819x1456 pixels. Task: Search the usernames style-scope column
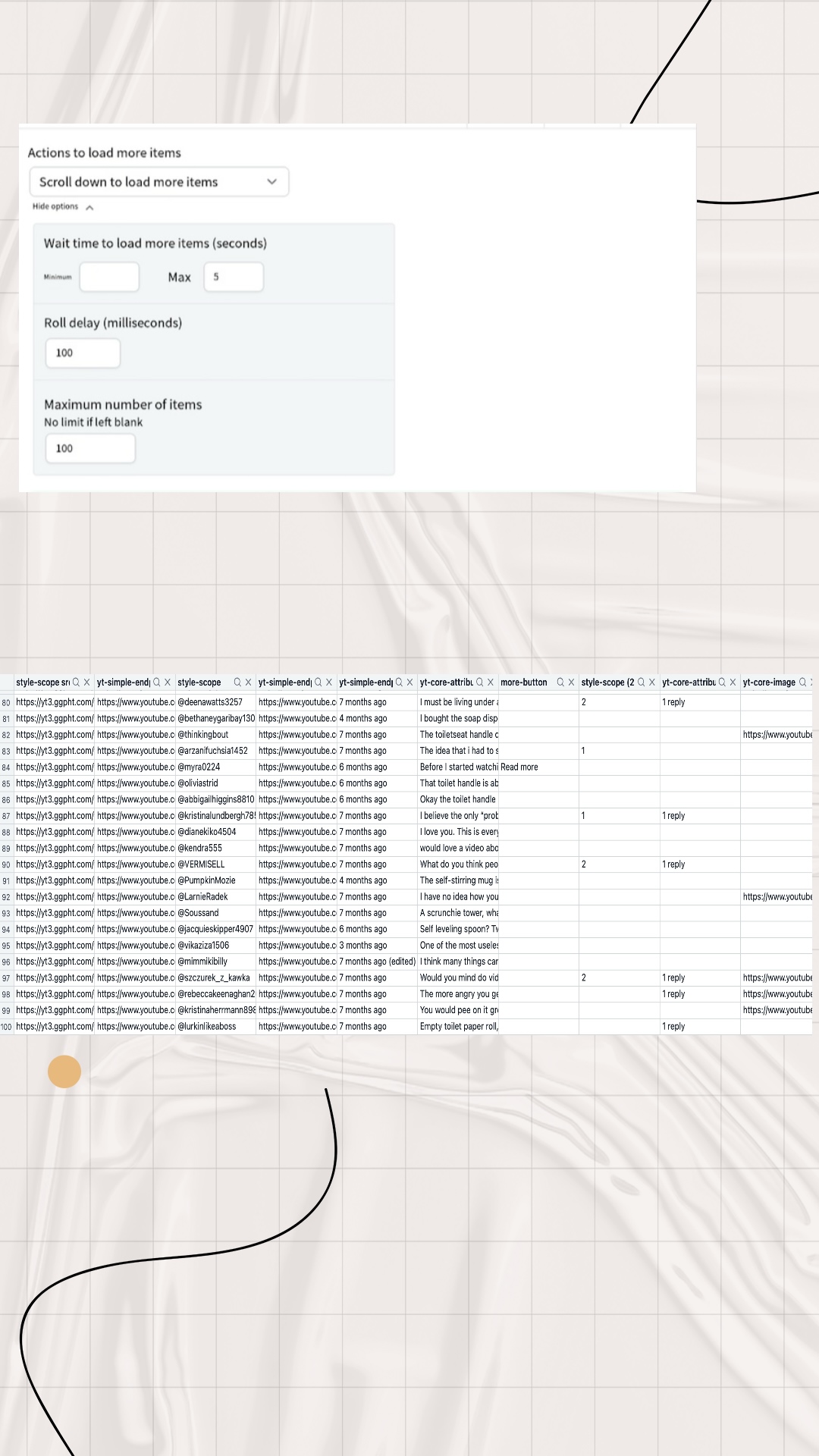click(x=237, y=682)
